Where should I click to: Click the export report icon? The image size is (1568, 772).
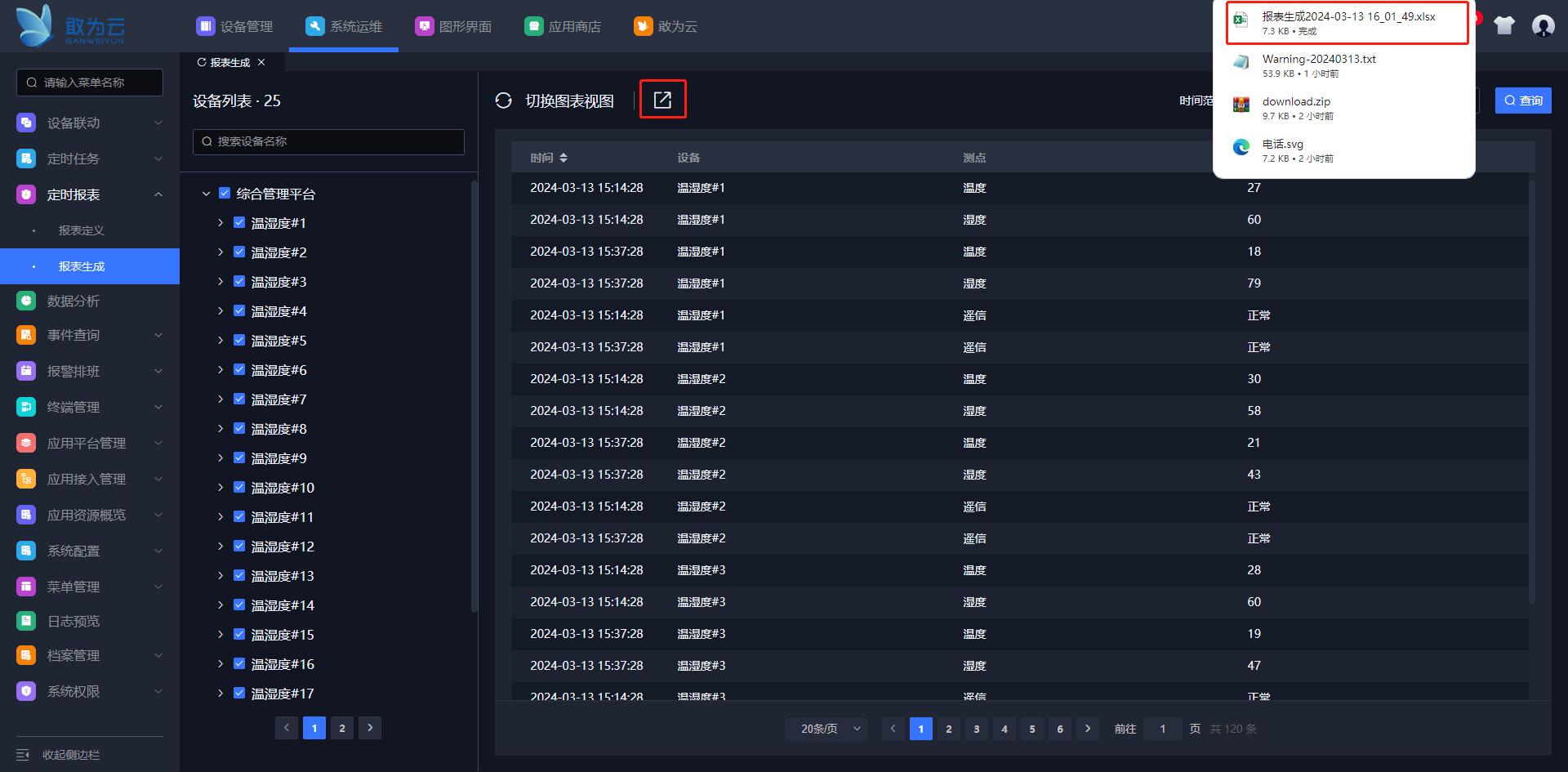click(662, 100)
